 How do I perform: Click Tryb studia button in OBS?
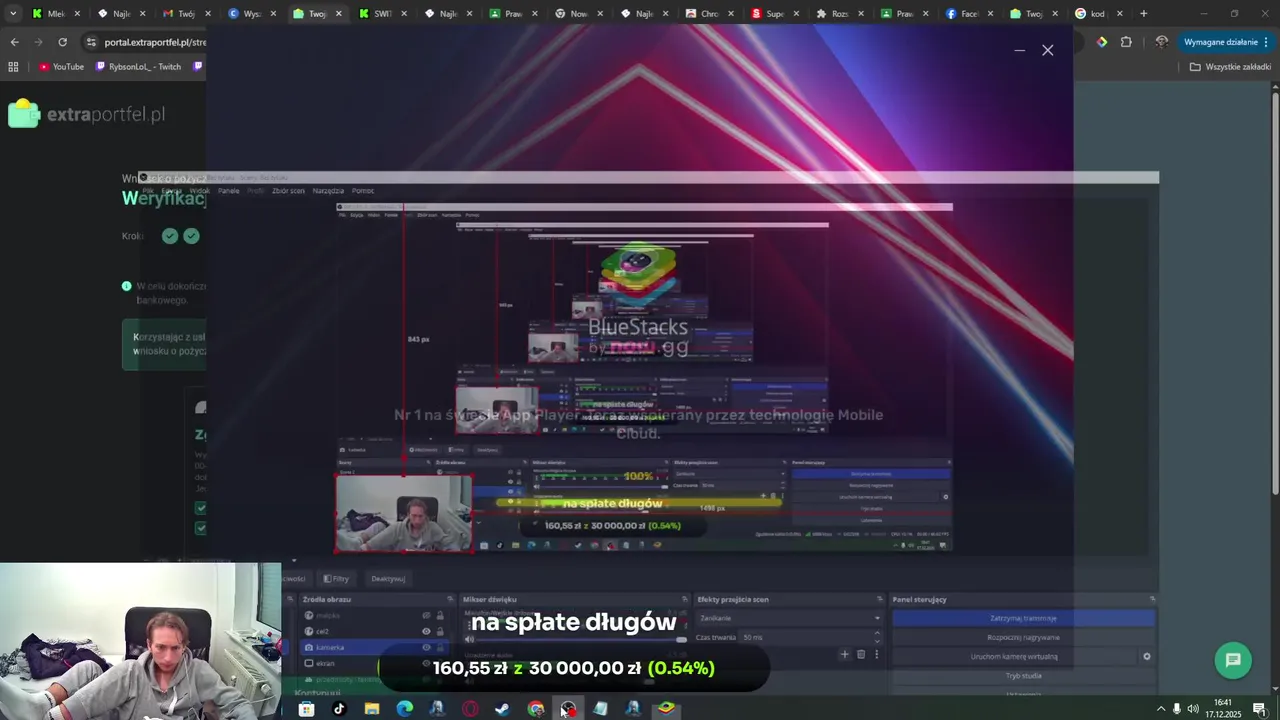tap(1023, 675)
